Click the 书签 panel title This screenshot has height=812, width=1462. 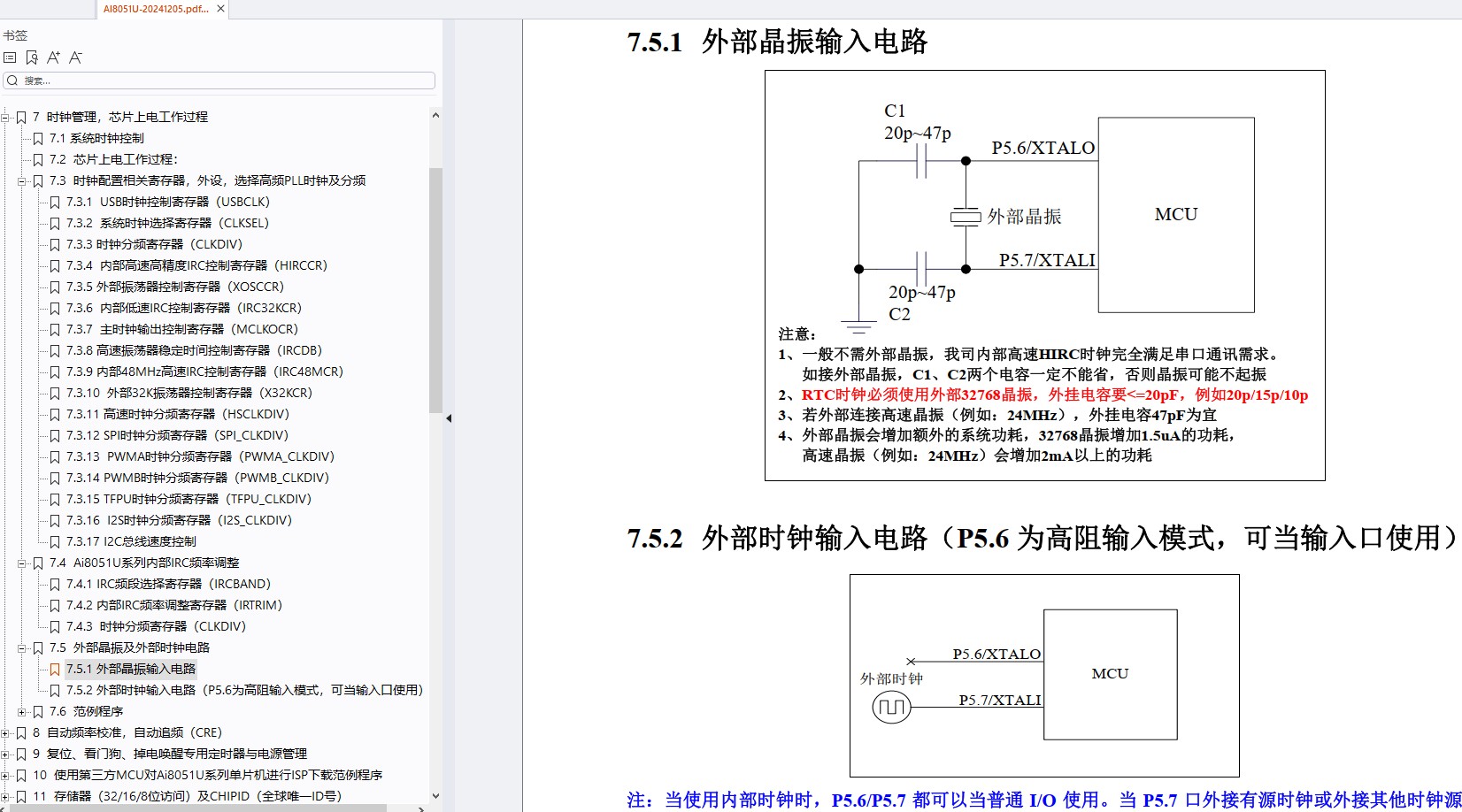(15, 35)
